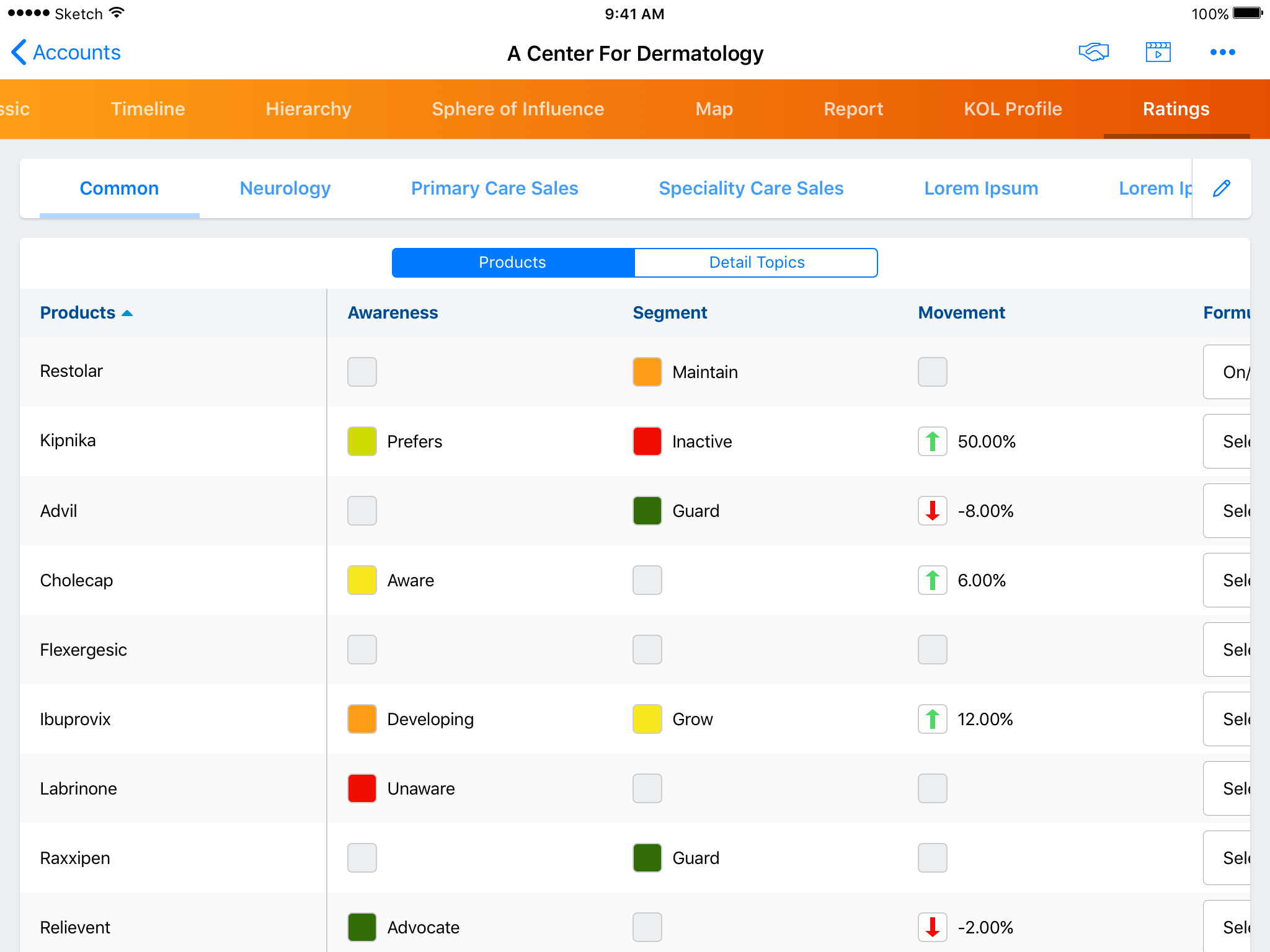
Task: Click Kipnika's green up movement arrow
Action: click(x=932, y=441)
